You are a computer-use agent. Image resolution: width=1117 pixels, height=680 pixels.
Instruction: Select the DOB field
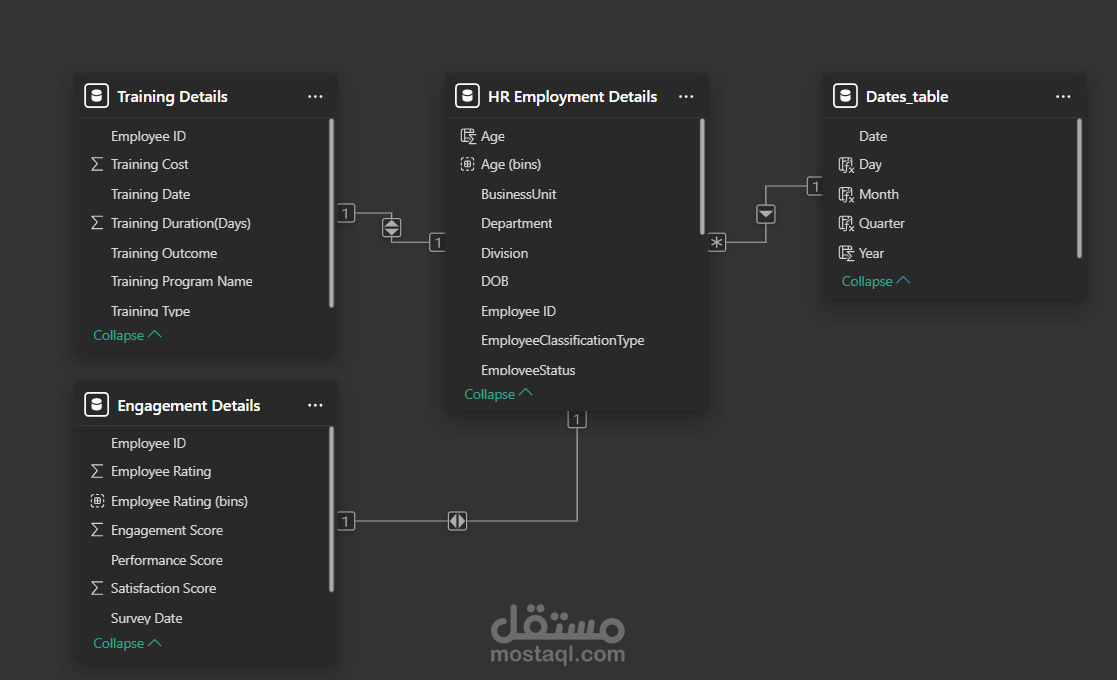494,281
